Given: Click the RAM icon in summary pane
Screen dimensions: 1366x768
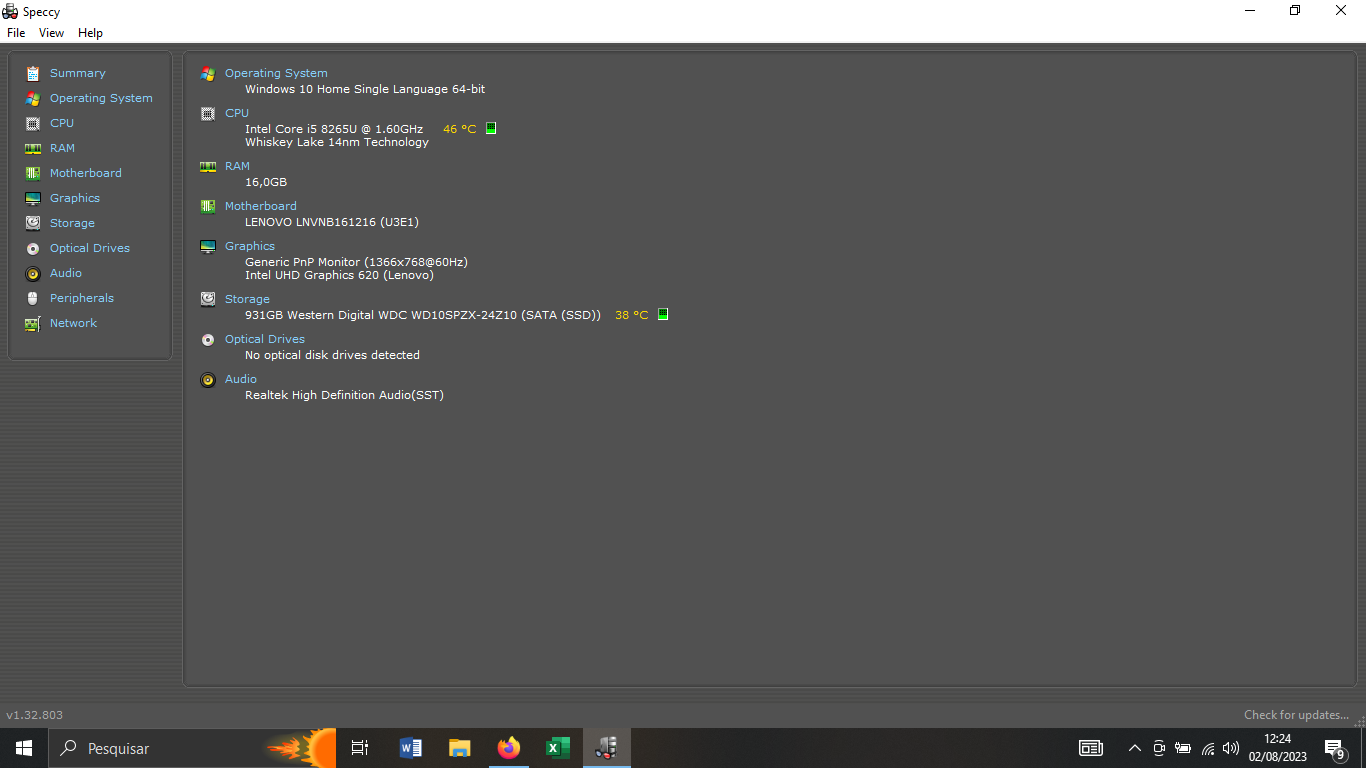Looking at the screenshot, I should 208,166.
